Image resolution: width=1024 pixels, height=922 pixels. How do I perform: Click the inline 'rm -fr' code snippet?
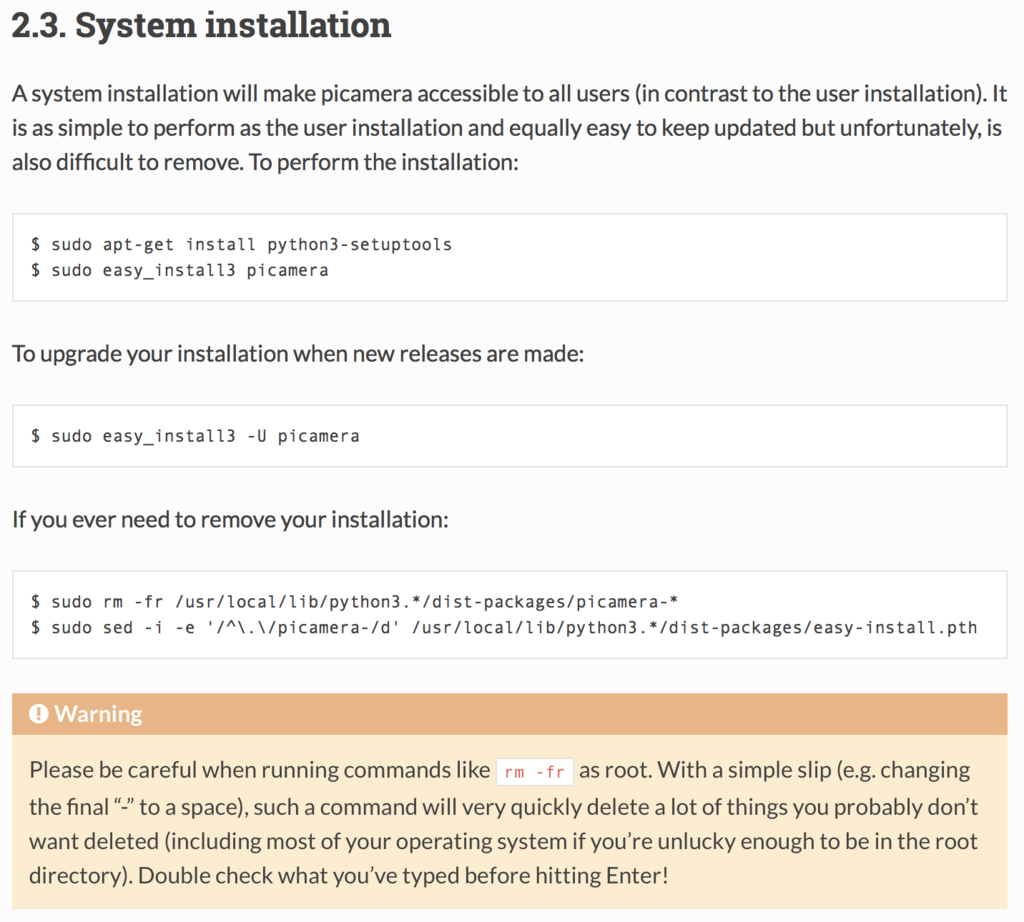pyautogui.click(x=535, y=772)
